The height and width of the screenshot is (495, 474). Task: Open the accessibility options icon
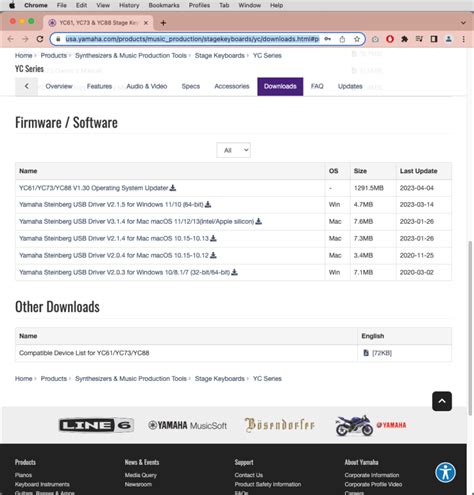tap(445, 472)
